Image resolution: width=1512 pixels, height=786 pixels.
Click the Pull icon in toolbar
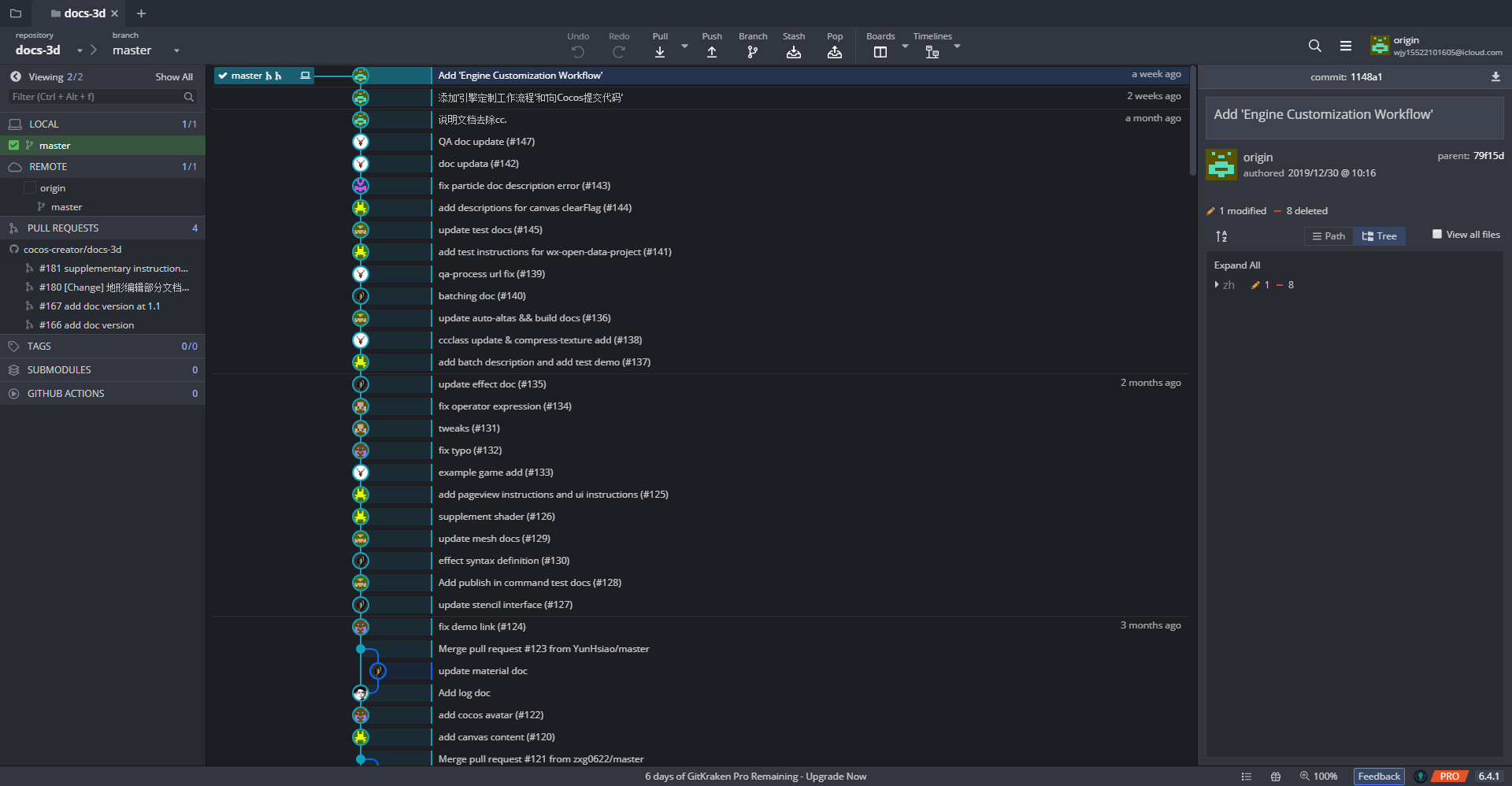(x=660, y=52)
